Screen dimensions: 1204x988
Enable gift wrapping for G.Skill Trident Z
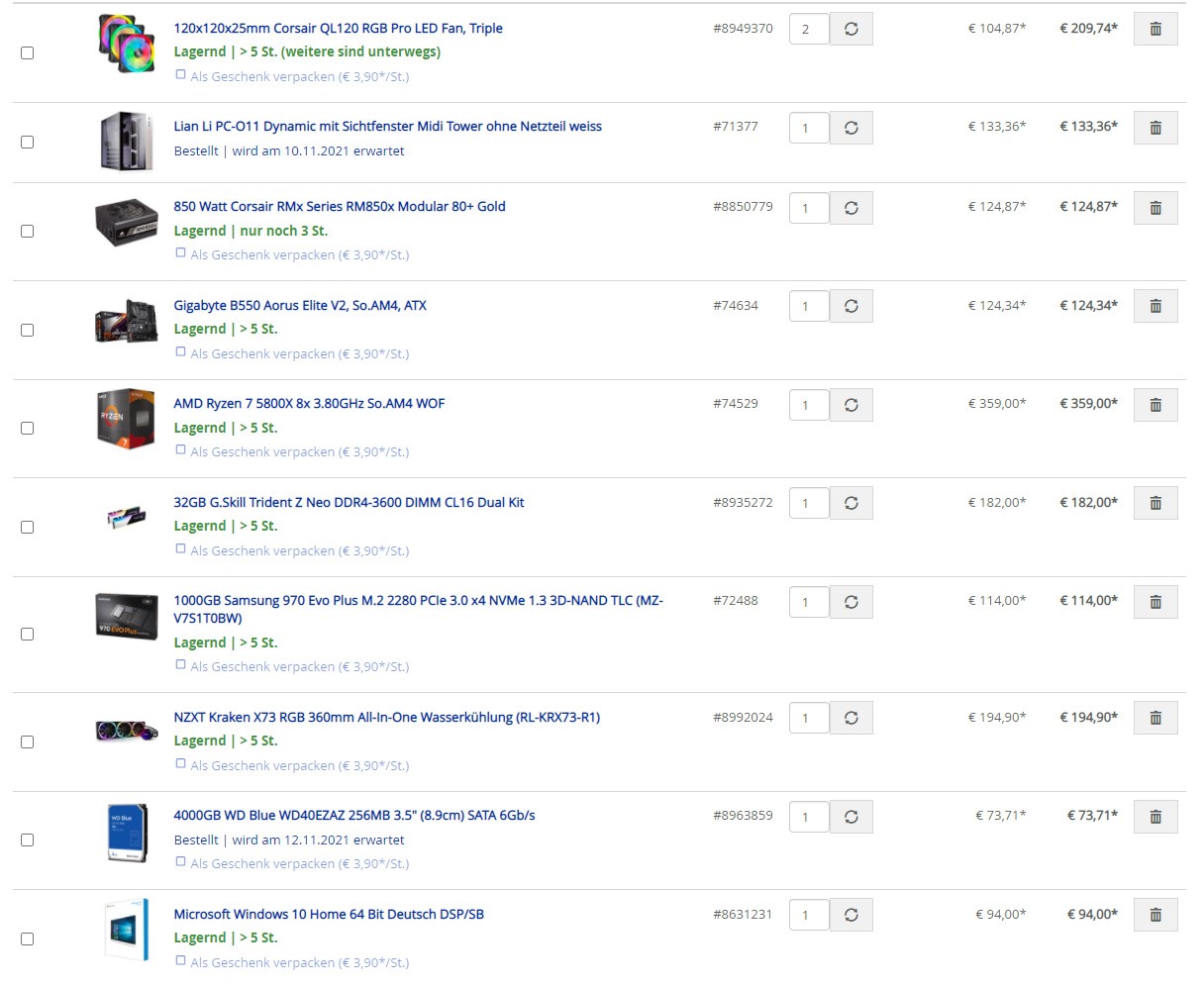[180, 548]
